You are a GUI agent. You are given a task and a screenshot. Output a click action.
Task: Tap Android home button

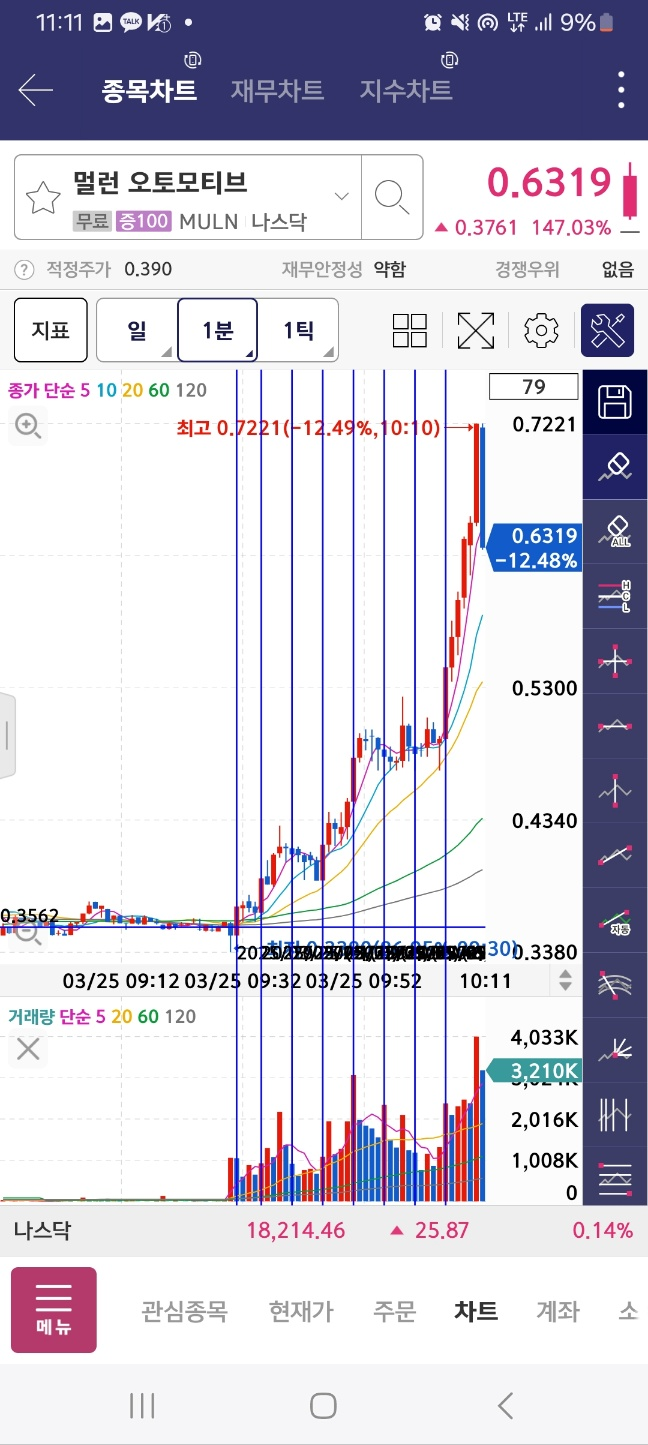pyautogui.click(x=323, y=1406)
